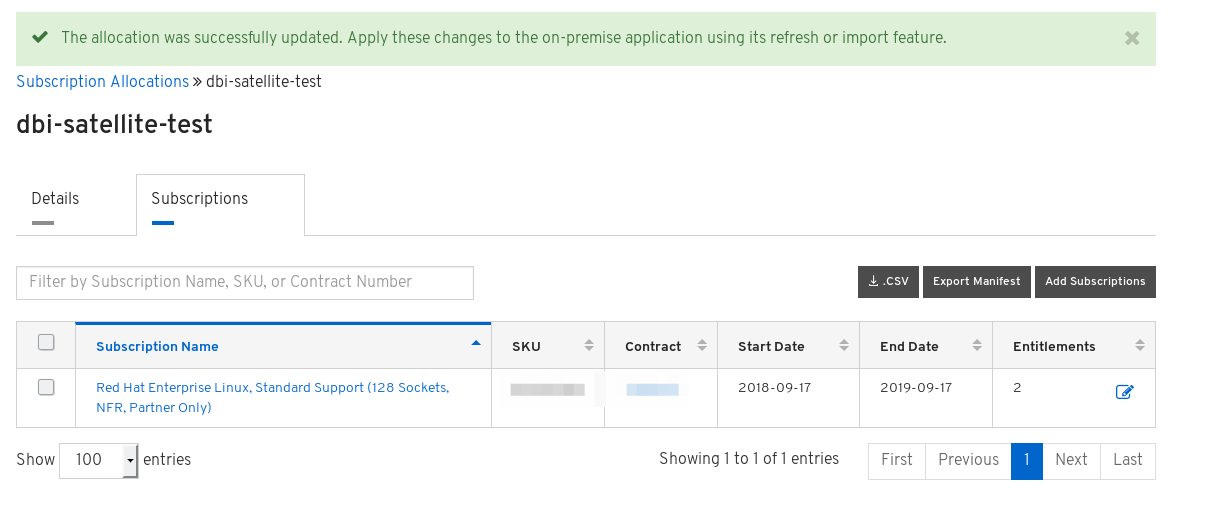Click the dbi-satellite-test page heading
1213x519 pixels.
coord(115,125)
